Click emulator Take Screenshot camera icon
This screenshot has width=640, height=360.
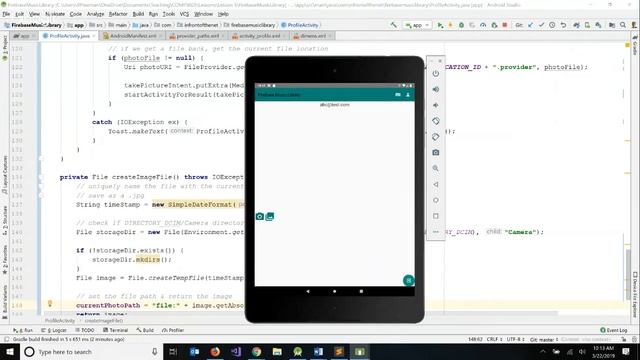pos(436,153)
